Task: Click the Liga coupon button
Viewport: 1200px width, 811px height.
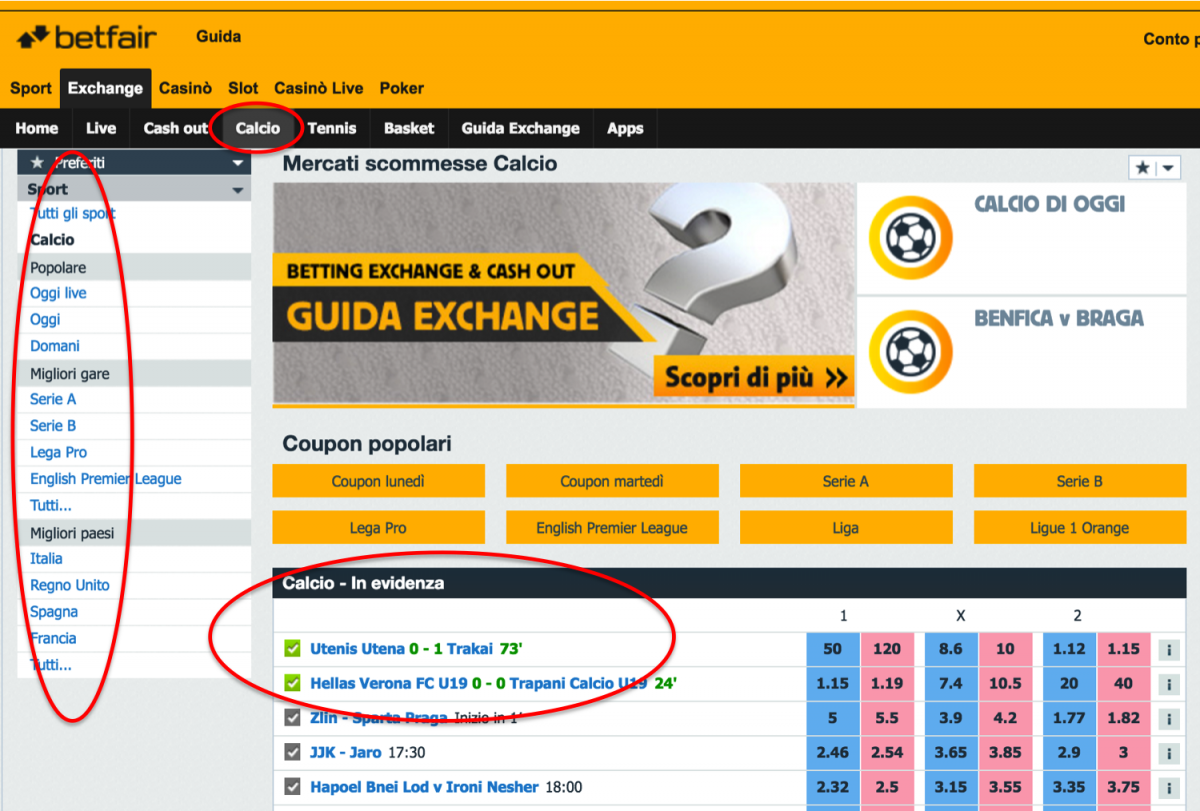Action: point(846,528)
